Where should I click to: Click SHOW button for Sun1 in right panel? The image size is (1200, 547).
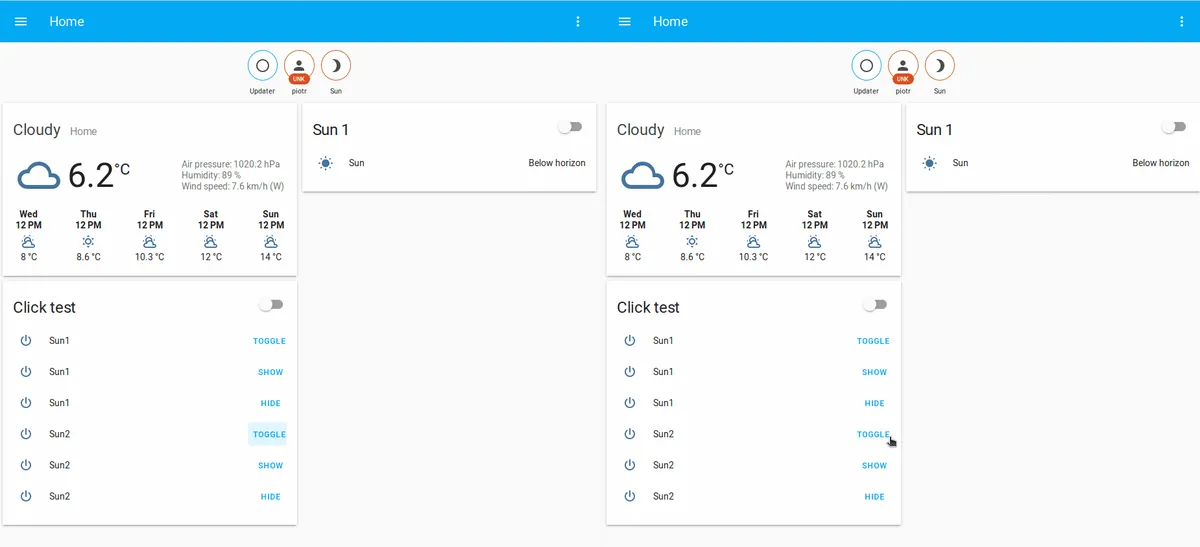(875, 372)
